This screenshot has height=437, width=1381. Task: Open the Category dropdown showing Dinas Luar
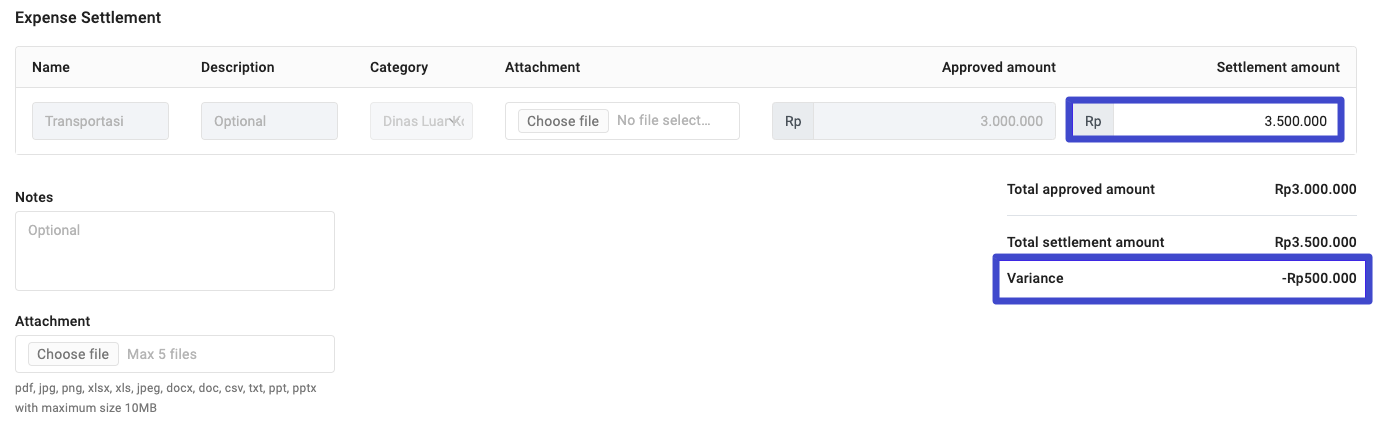[x=421, y=121]
